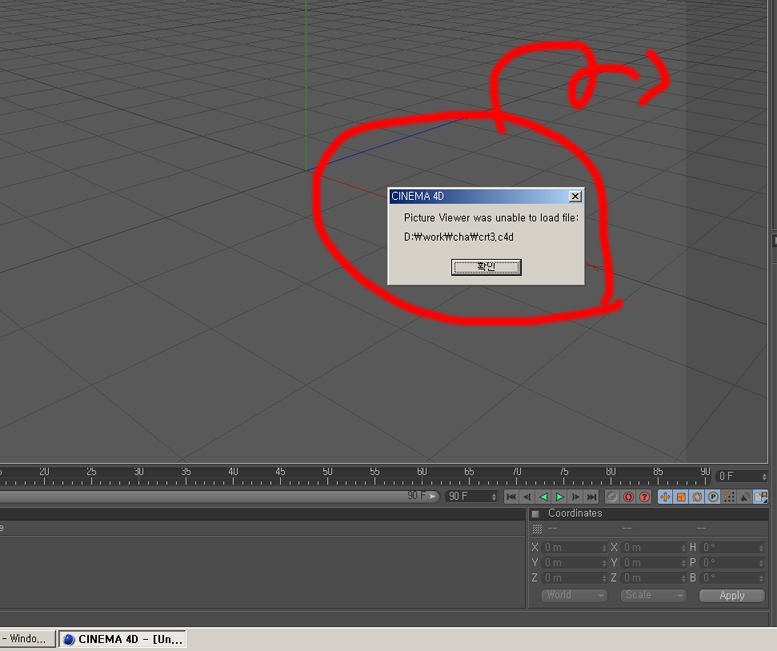Click the H rotation field stepper arrows
This screenshot has height=651, width=777.
(761, 547)
